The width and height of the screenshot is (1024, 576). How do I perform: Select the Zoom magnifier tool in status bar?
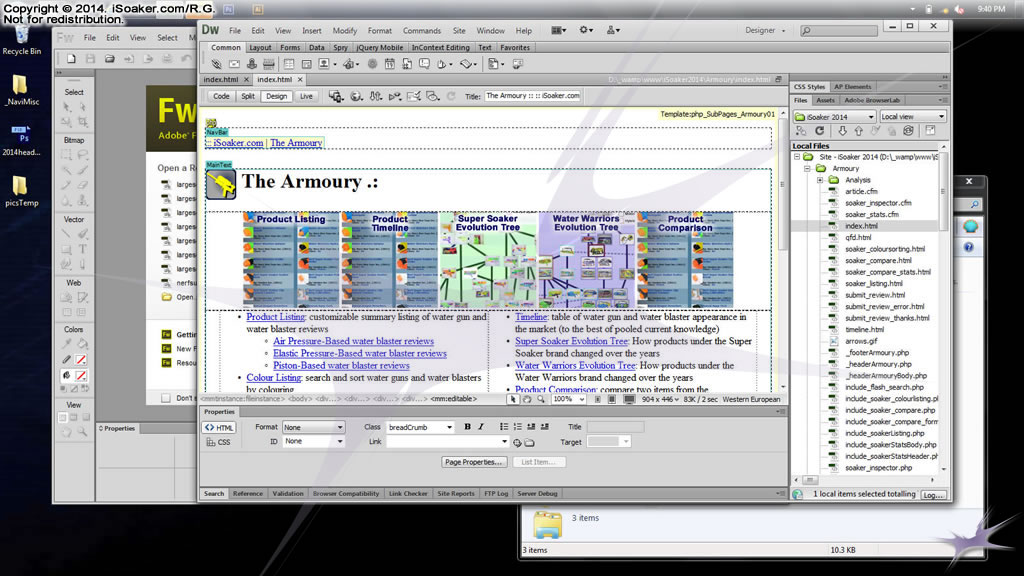pos(541,399)
